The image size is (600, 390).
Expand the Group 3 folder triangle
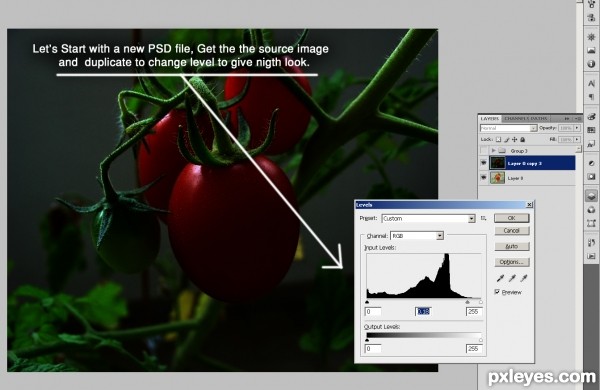pos(494,151)
